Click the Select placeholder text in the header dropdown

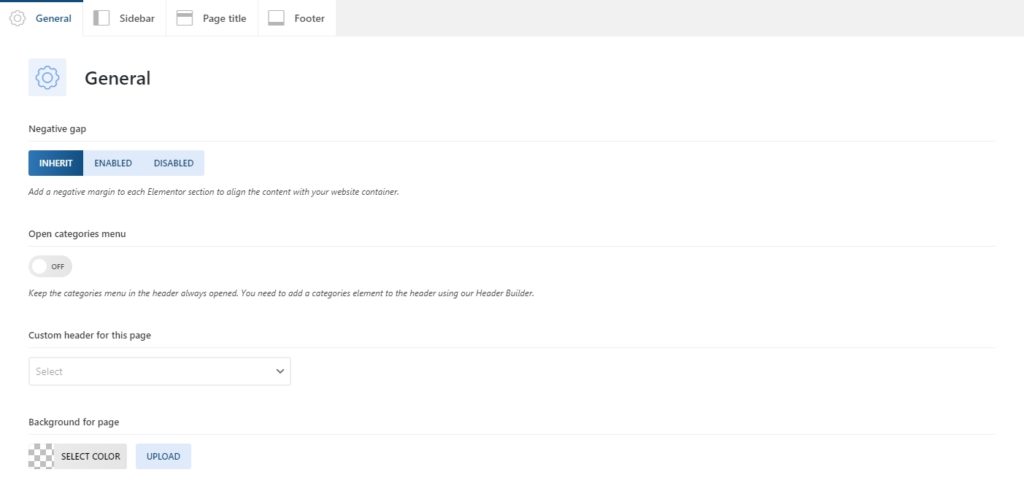click(x=49, y=371)
